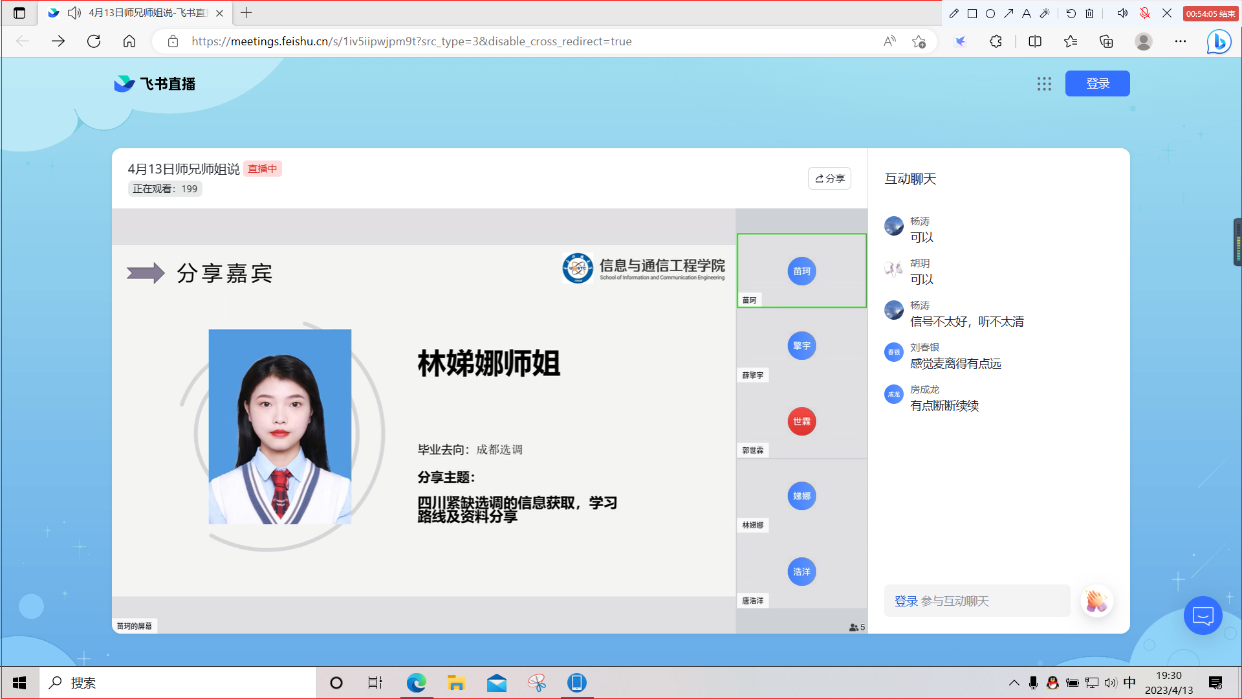The width and height of the screenshot is (1242, 699).
Task: Open the Edge favorites list
Action: click(1070, 41)
